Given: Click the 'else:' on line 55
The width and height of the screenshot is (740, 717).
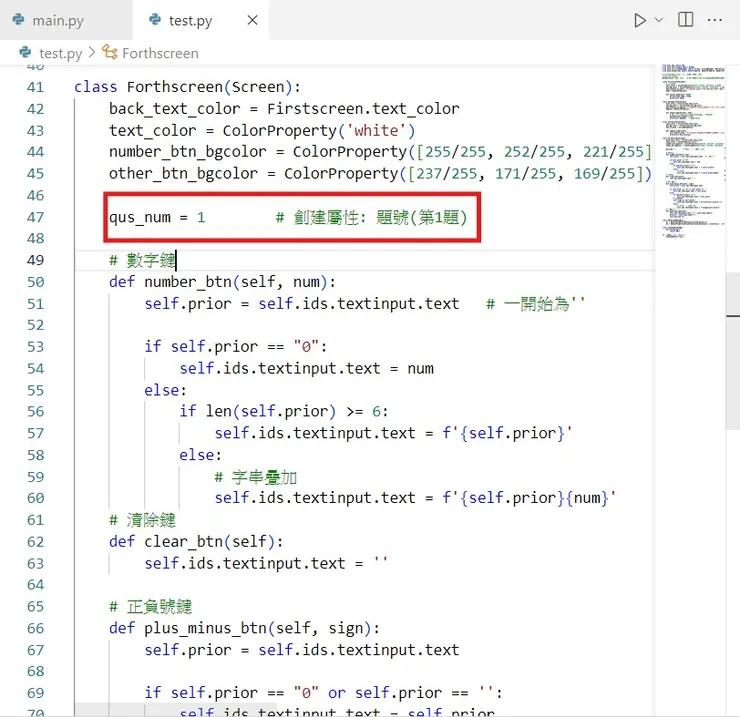Looking at the screenshot, I should (166, 390).
